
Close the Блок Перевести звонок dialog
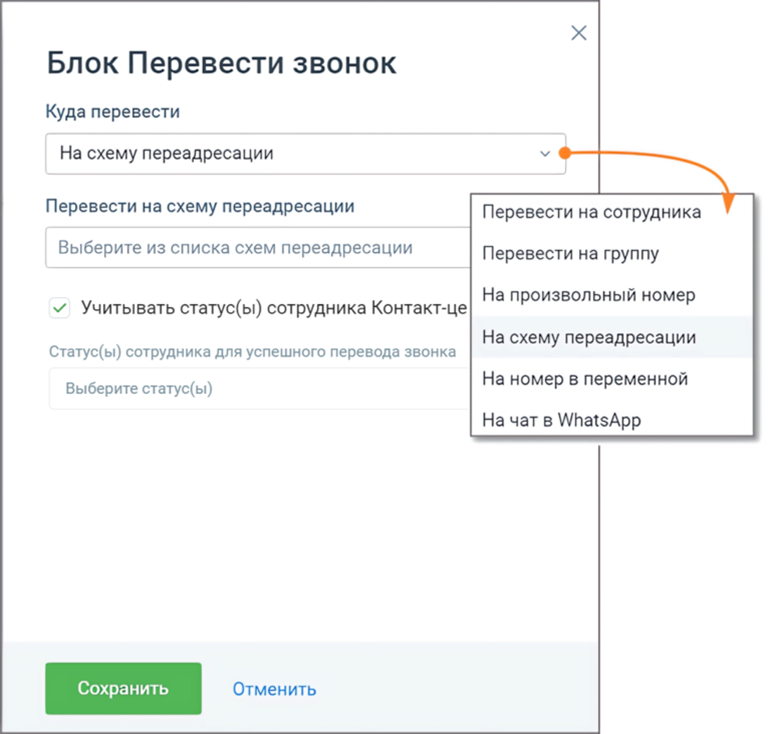tap(578, 33)
